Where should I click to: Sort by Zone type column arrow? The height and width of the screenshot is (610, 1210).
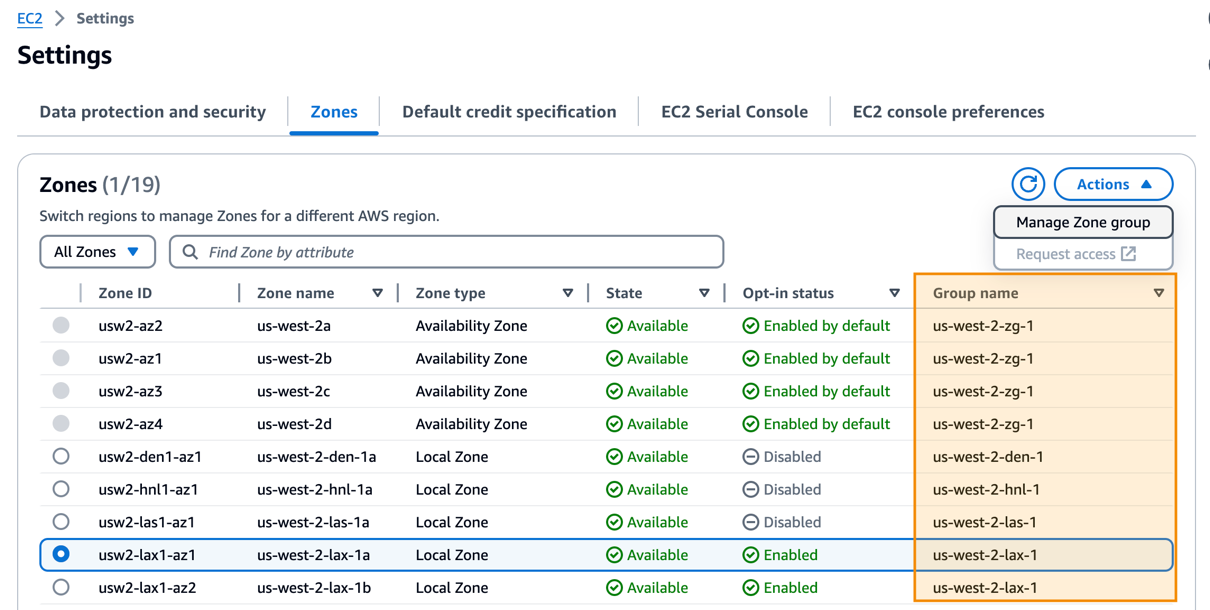(x=568, y=293)
